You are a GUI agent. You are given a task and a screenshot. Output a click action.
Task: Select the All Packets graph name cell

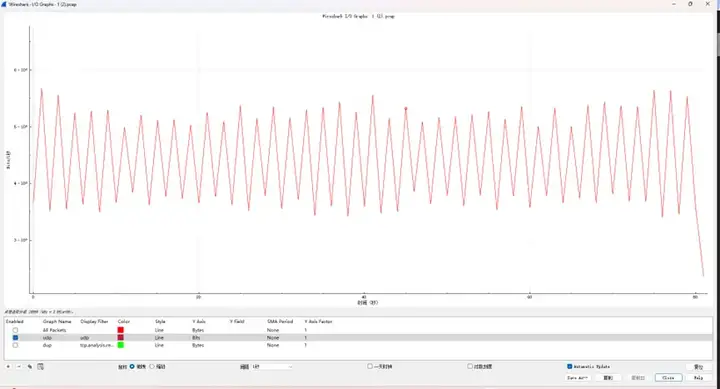55,330
